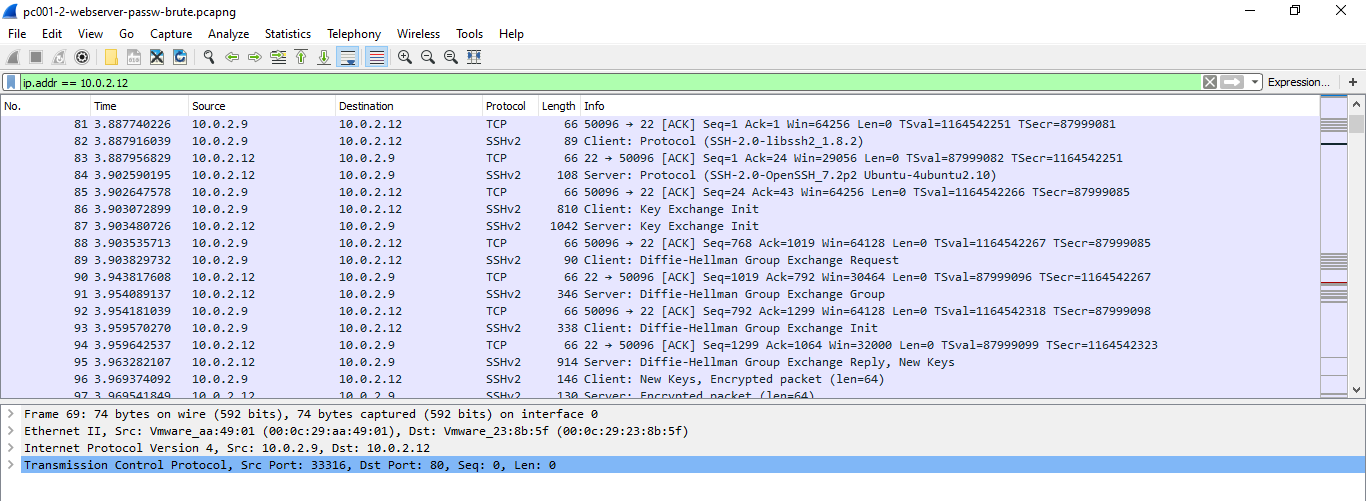Open the capture options gear icon
Viewport: 1366px width, 501px height.
pyautogui.click(x=82, y=57)
